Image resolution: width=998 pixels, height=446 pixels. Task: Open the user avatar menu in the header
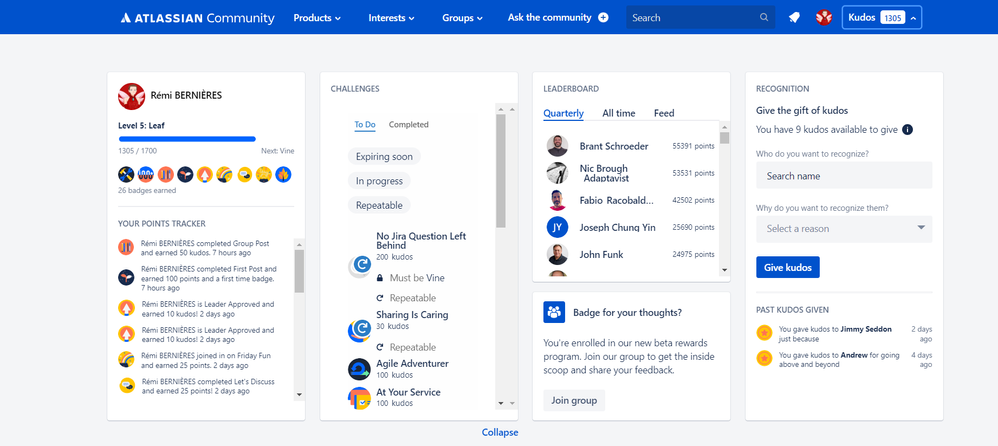pyautogui.click(x=824, y=18)
